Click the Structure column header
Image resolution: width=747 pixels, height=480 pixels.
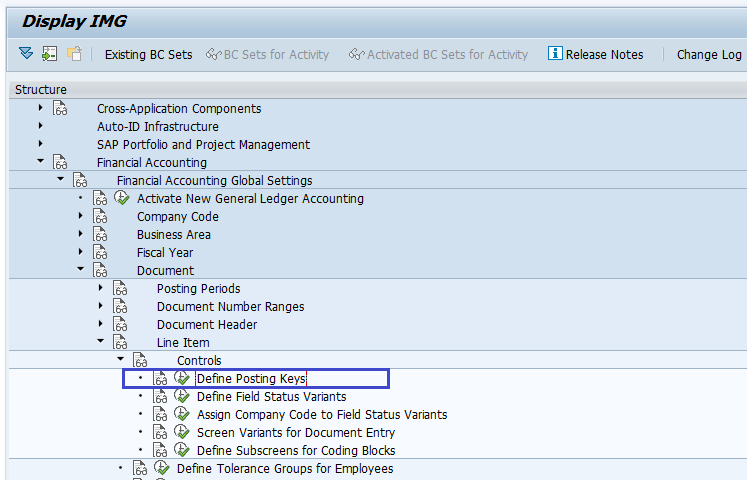[x=377, y=90]
